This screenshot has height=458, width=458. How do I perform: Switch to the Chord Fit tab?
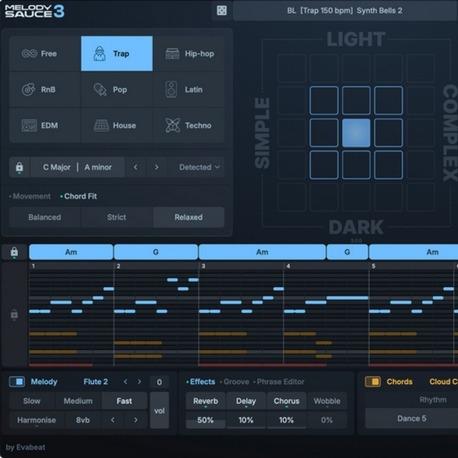(x=79, y=196)
